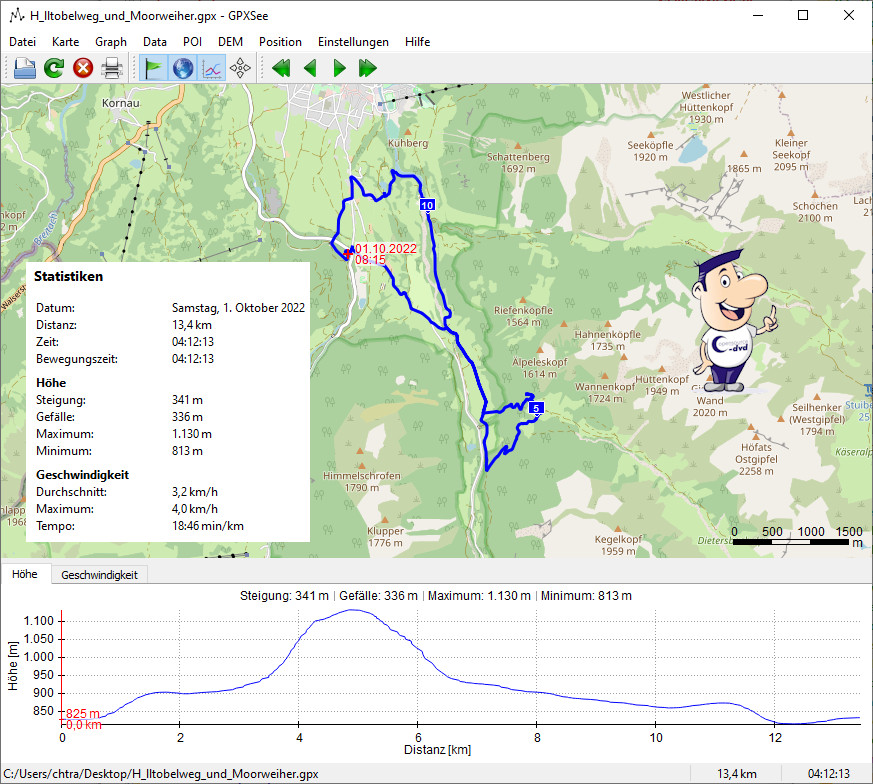Expand the Graph menu
The height and width of the screenshot is (784, 873).
coord(111,42)
